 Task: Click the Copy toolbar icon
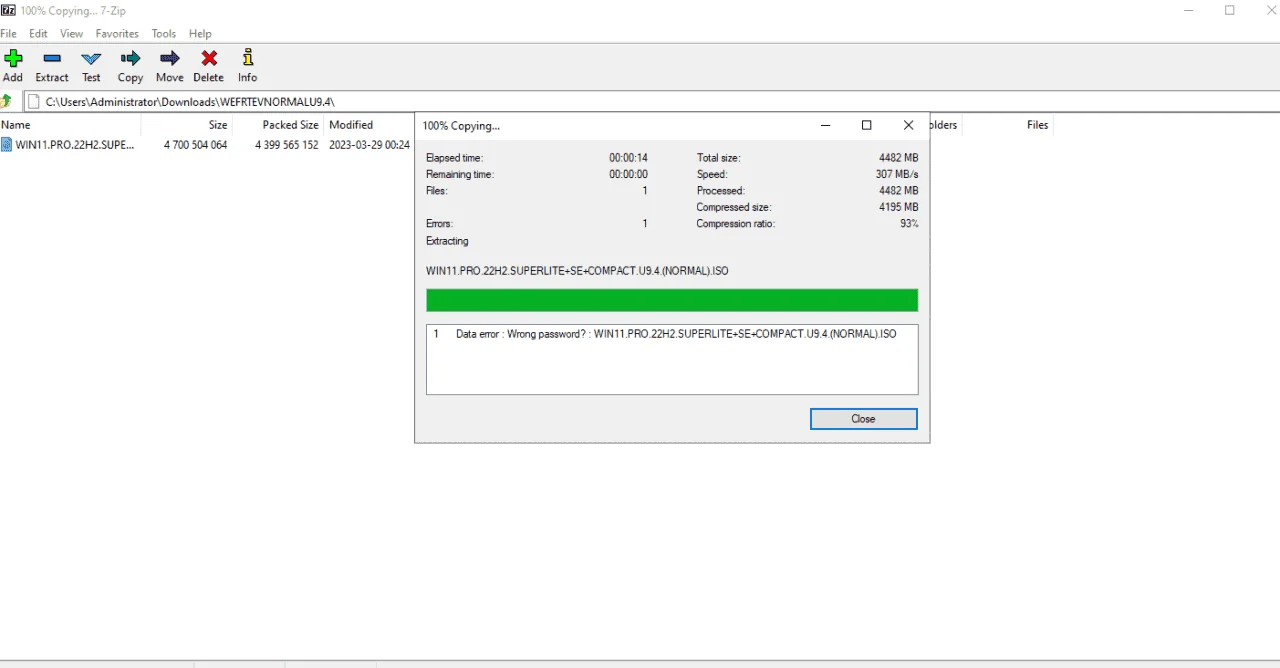(130, 59)
